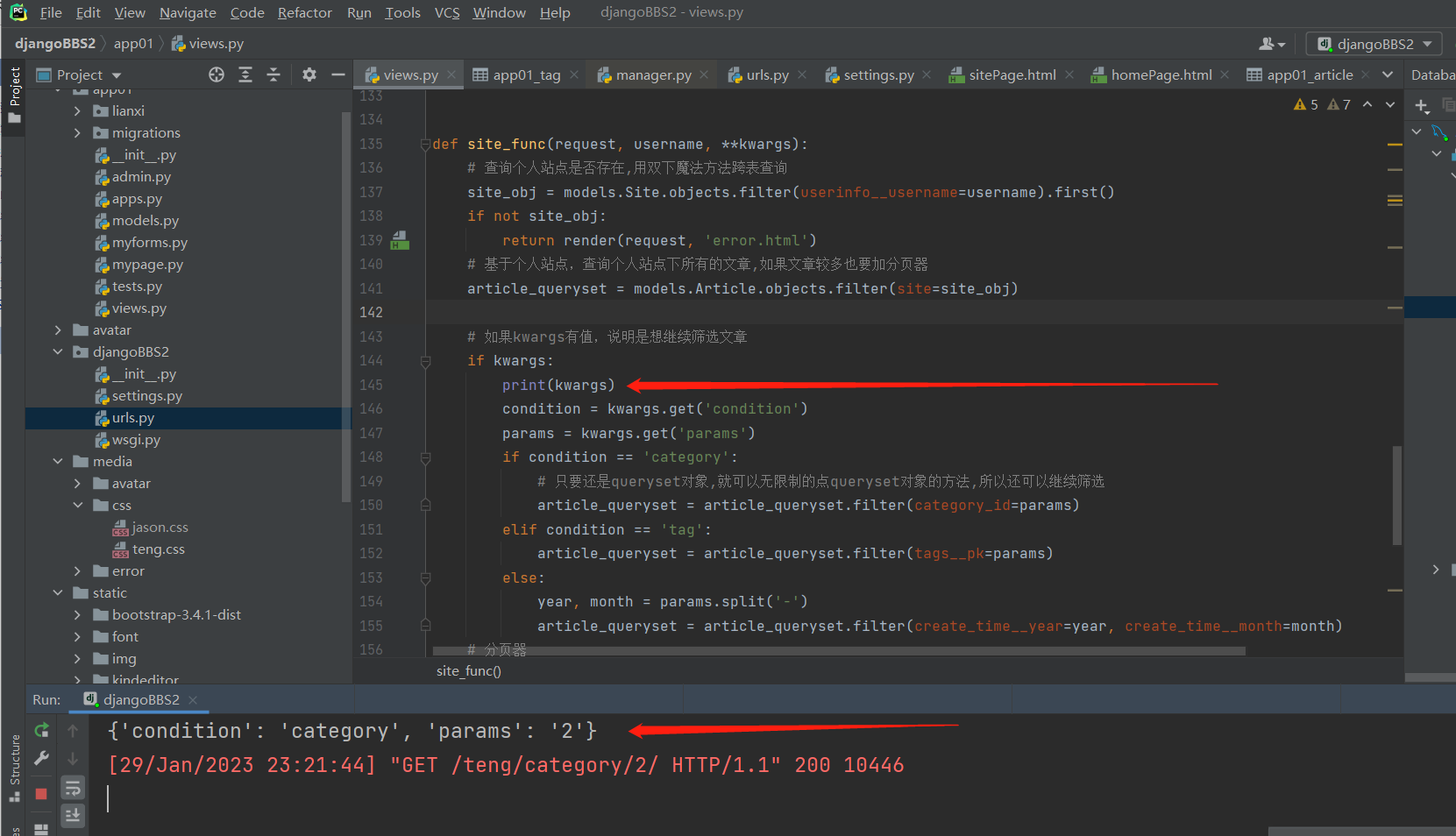1456x836 pixels.
Task: Close the manager.py editor tab
Action: pyautogui.click(x=704, y=74)
